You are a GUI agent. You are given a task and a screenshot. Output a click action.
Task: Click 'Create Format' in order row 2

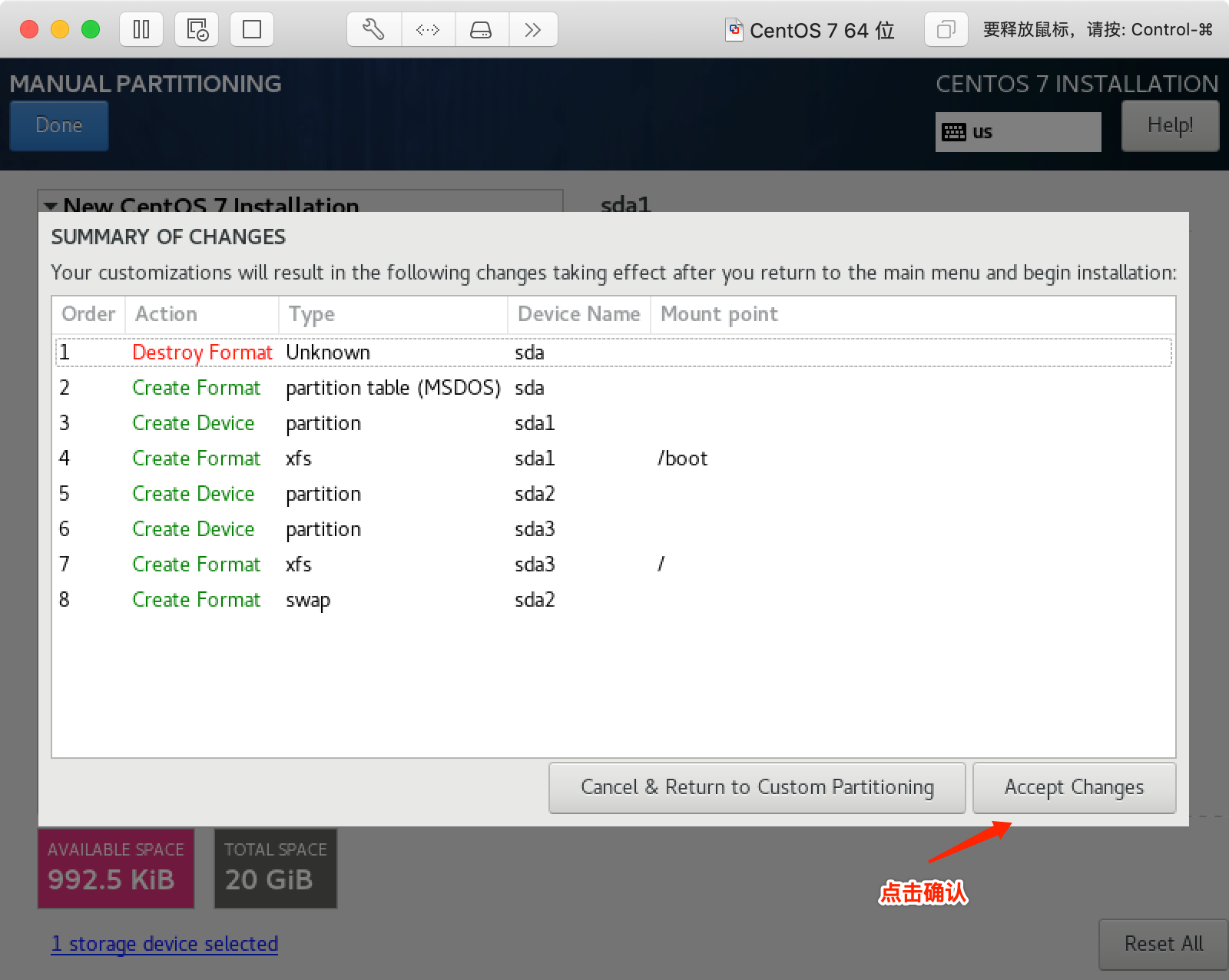[196, 388]
